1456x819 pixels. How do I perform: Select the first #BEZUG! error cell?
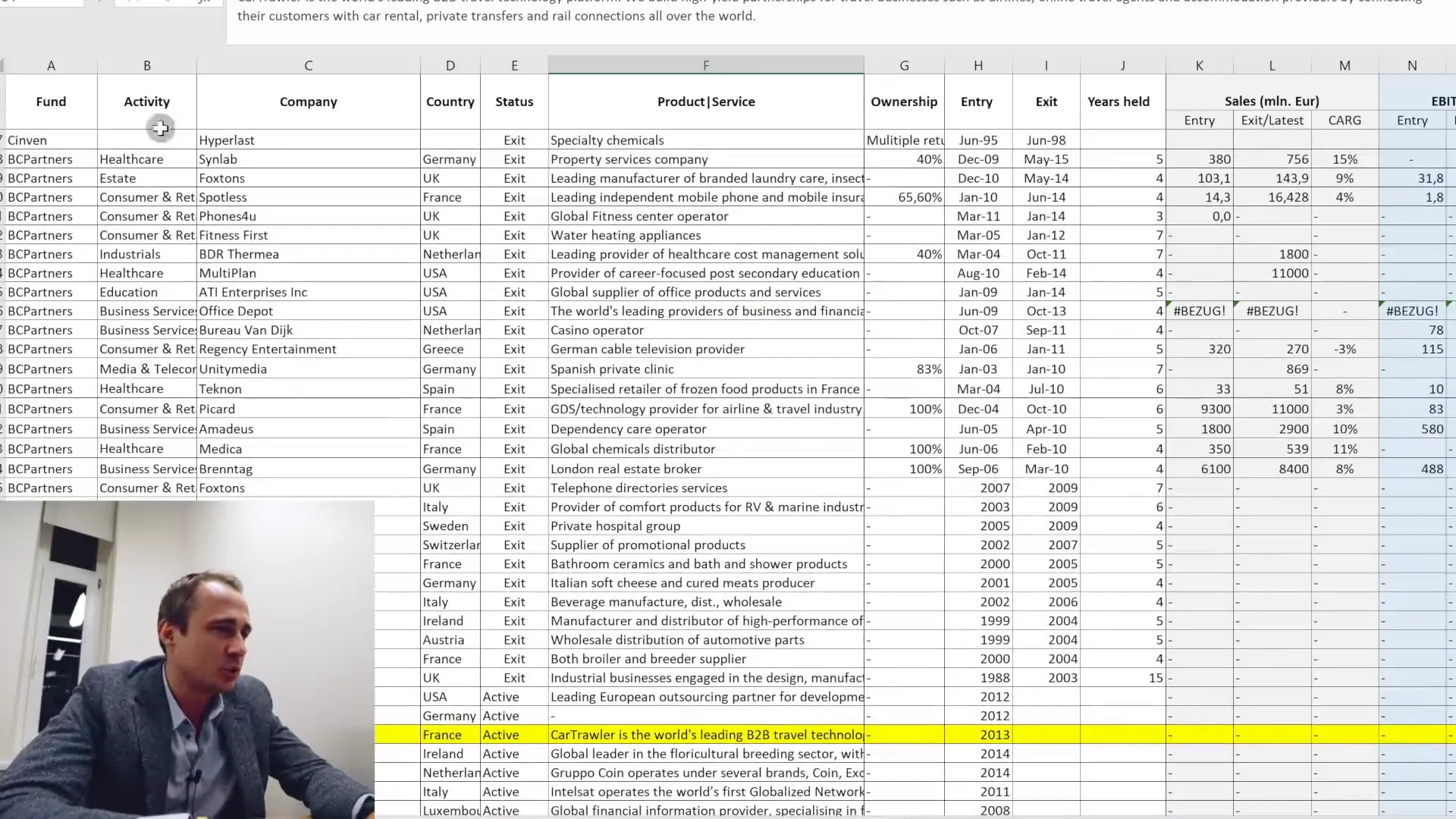click(x=1200, y=310)
